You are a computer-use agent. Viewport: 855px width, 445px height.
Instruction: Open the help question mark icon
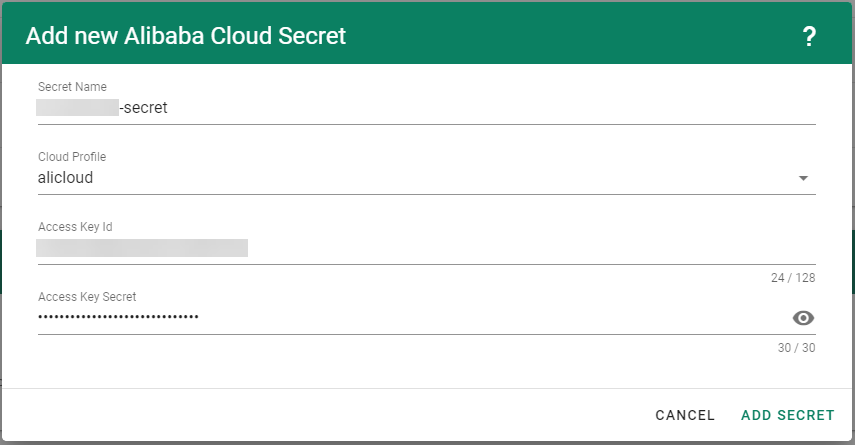[x=809, y=37]
